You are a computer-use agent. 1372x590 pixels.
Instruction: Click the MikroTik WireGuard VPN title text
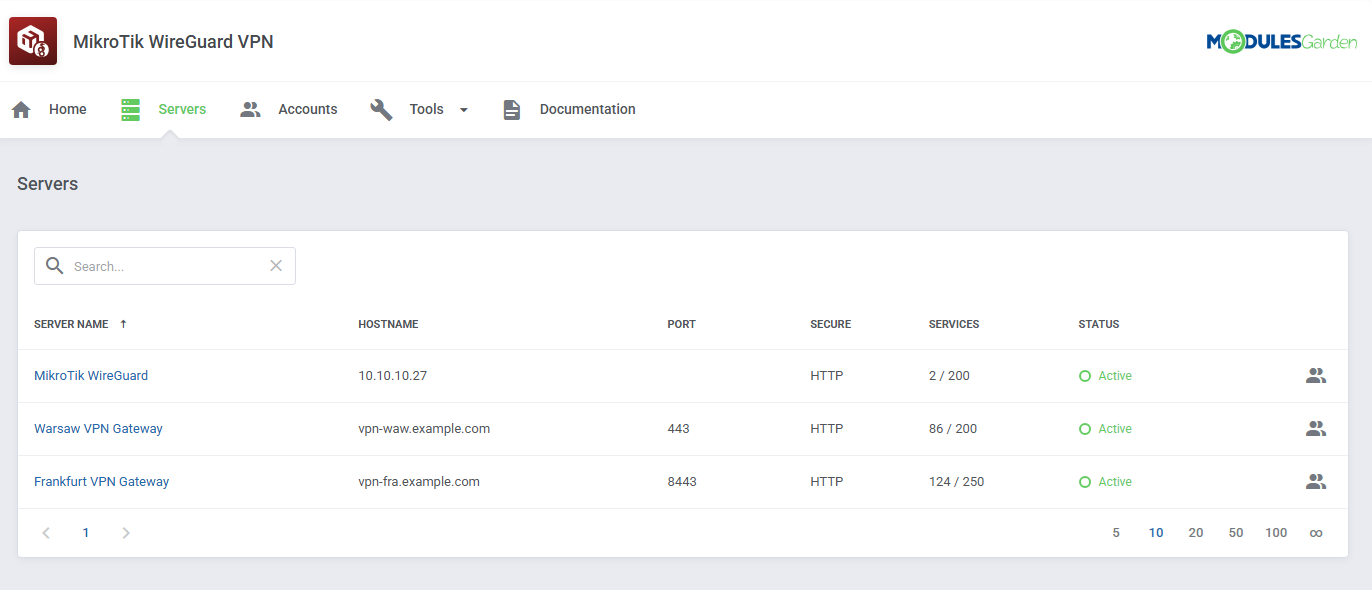pyautogui.click(x=173, y=42)
